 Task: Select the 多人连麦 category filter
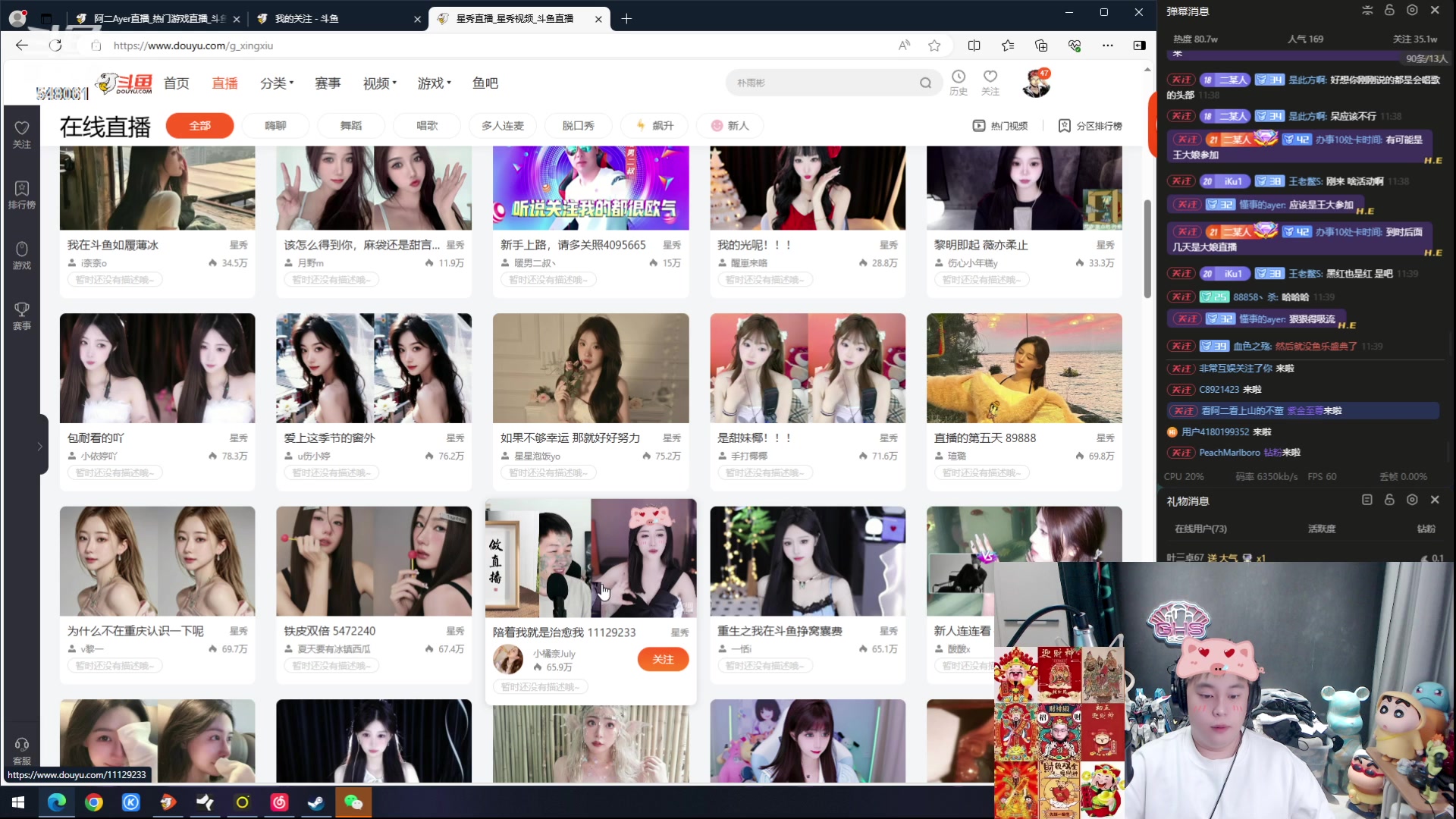point(503,126)
